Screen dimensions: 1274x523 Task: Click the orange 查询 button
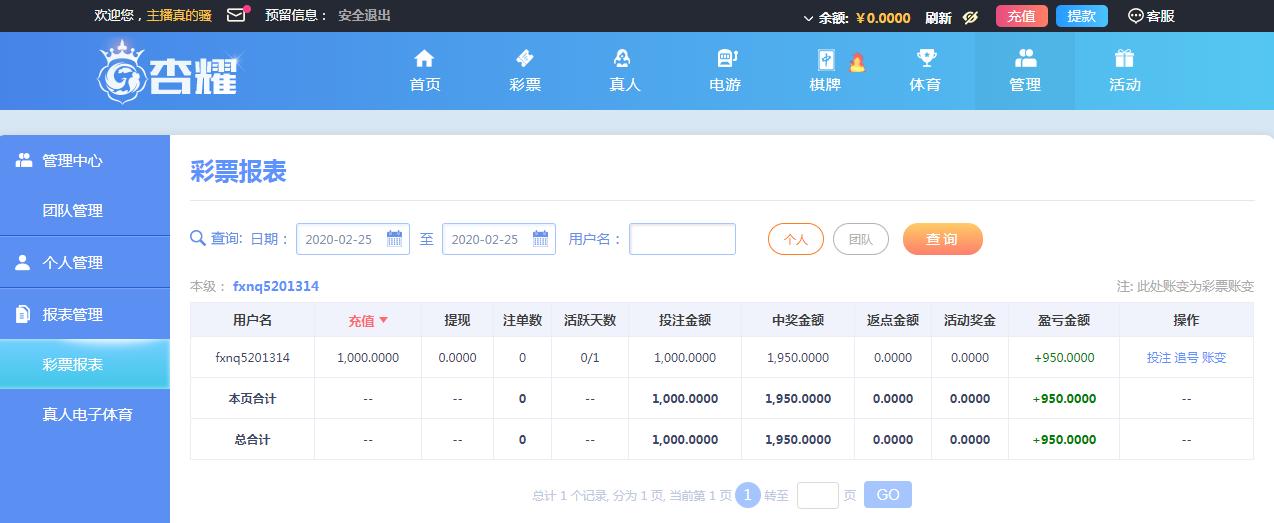(x=942, y=240)
